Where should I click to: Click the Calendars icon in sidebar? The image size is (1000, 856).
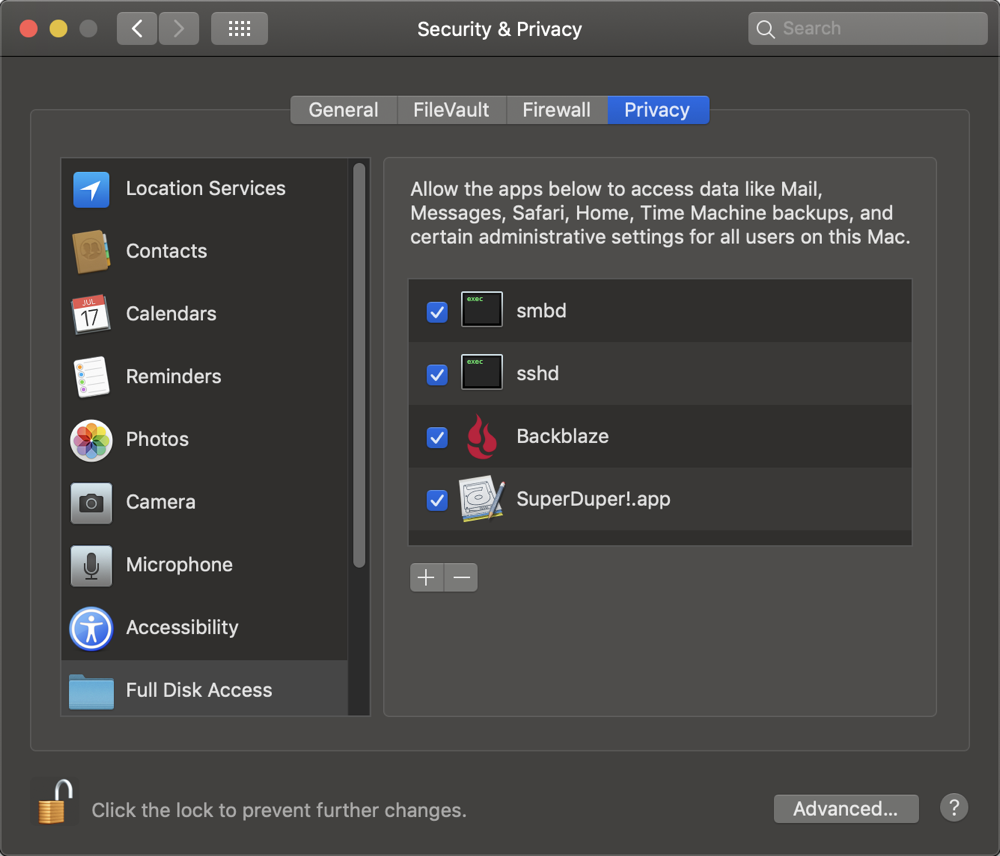(91, 314)
